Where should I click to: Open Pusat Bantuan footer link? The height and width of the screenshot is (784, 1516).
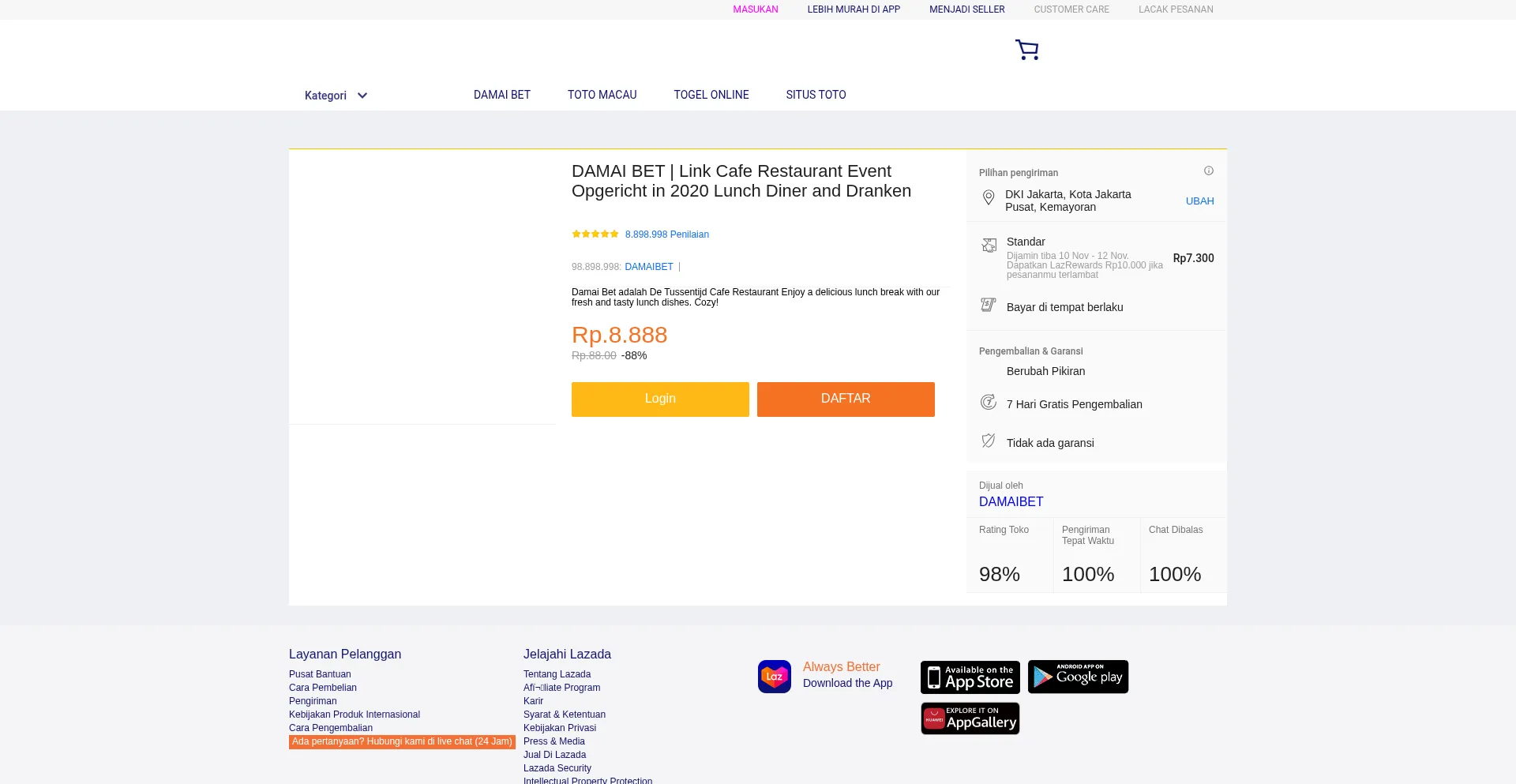320,674
